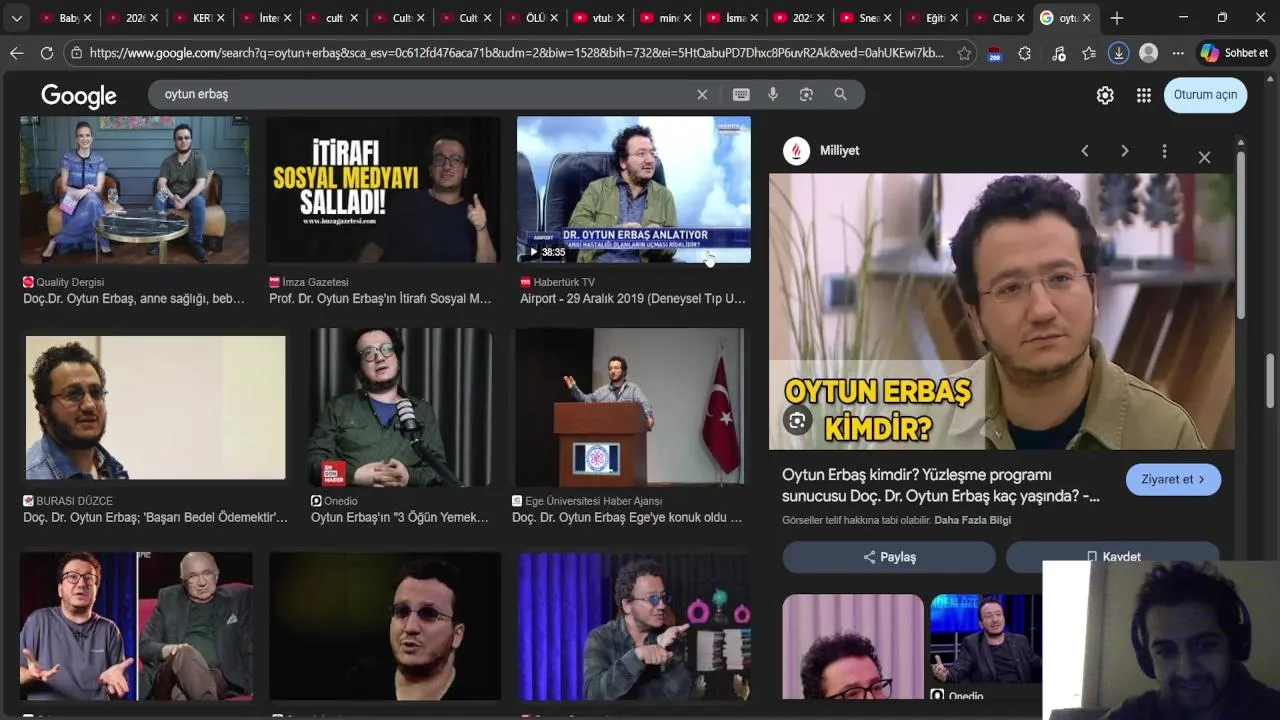Viewport: 1280px width, 720px height.
Task: Open the Habertürk TV Airport video thumbnail
Action: click(x=634, y=190)
